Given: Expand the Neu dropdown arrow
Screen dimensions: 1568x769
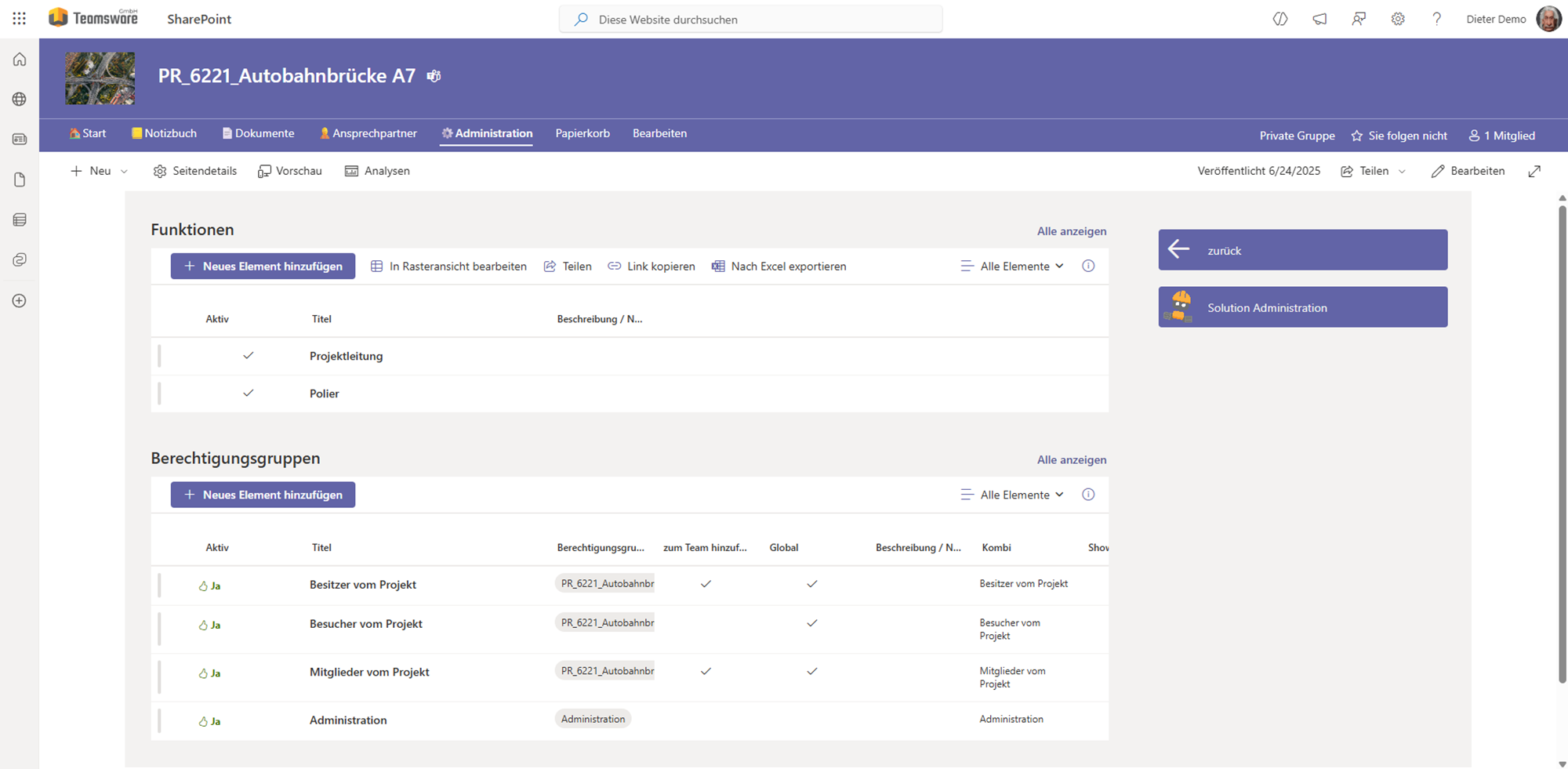Looking at the screenshot, I should [124, 172].
